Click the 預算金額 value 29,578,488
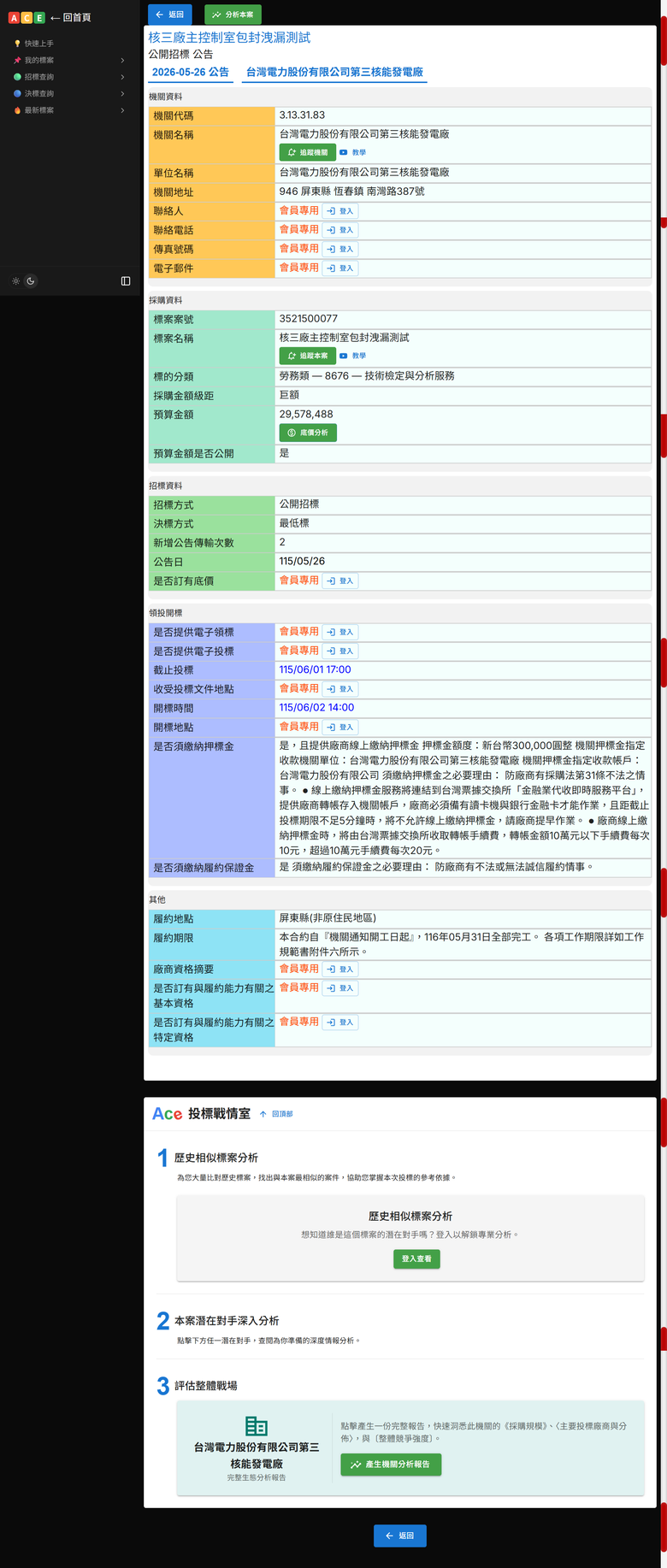The height and width of the screenshot is (1568, 667). (306, 415)
